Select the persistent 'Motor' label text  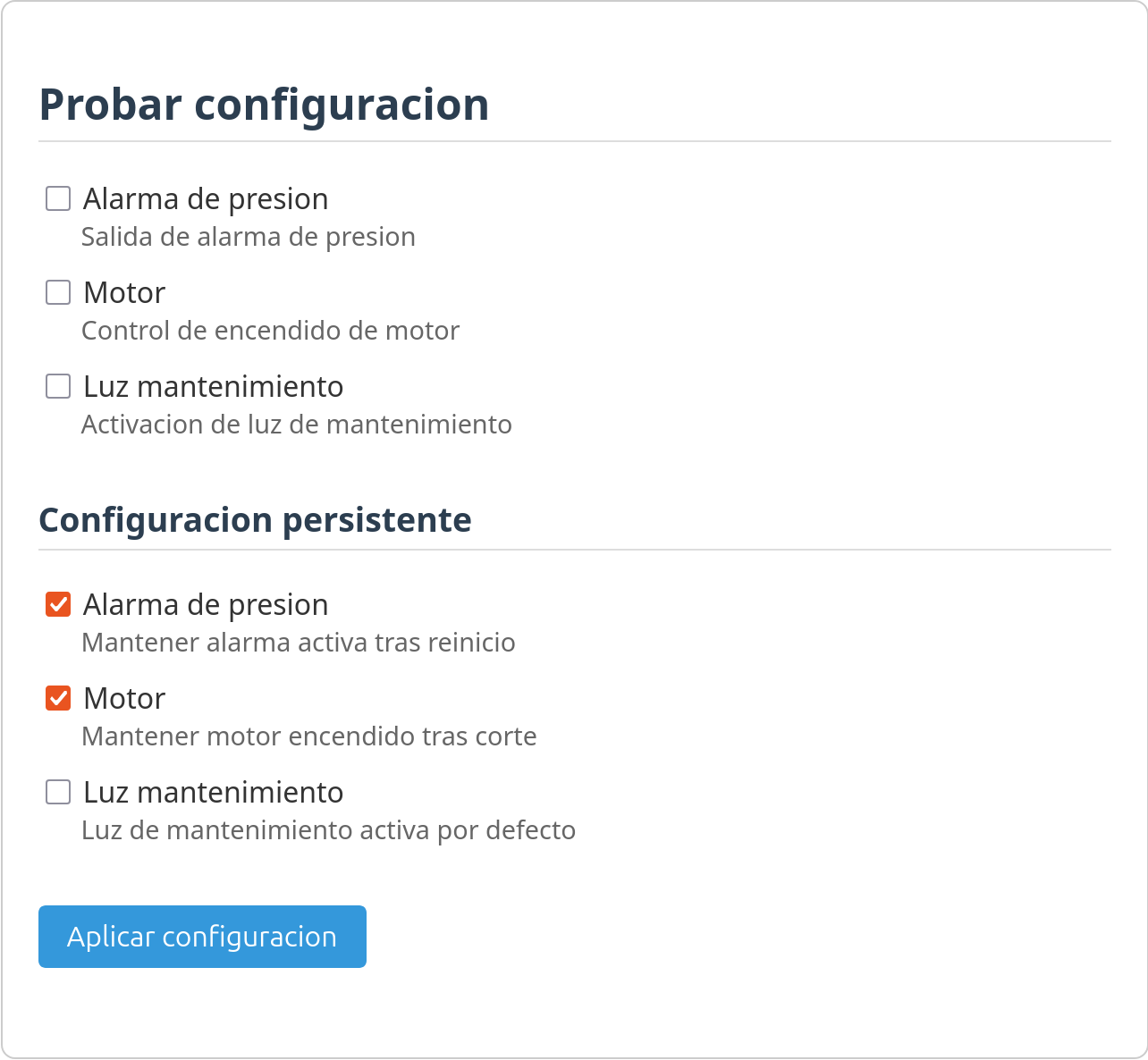tap(122, 698)
